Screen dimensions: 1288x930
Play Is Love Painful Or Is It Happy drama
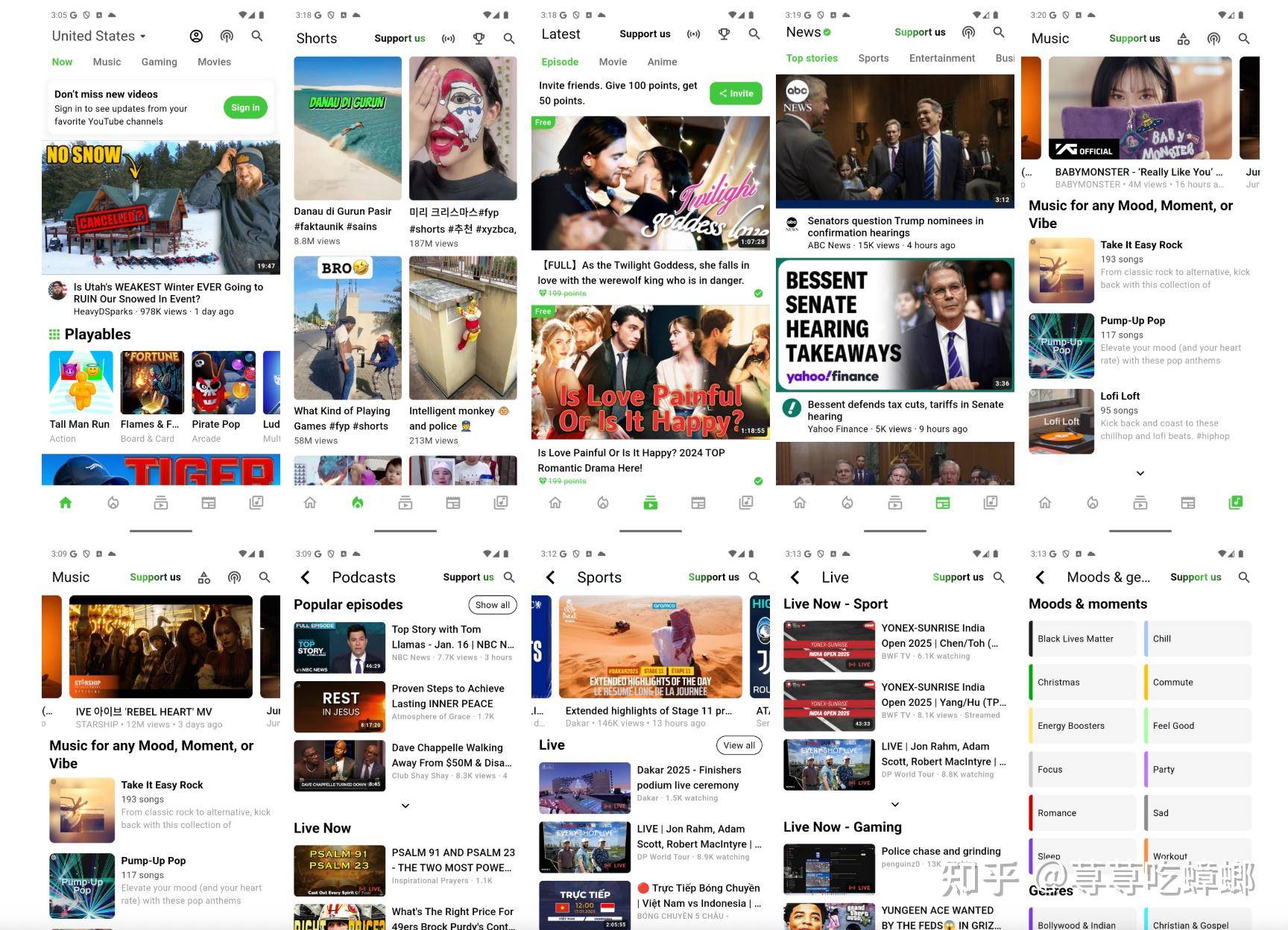click(x=651, y=372)
